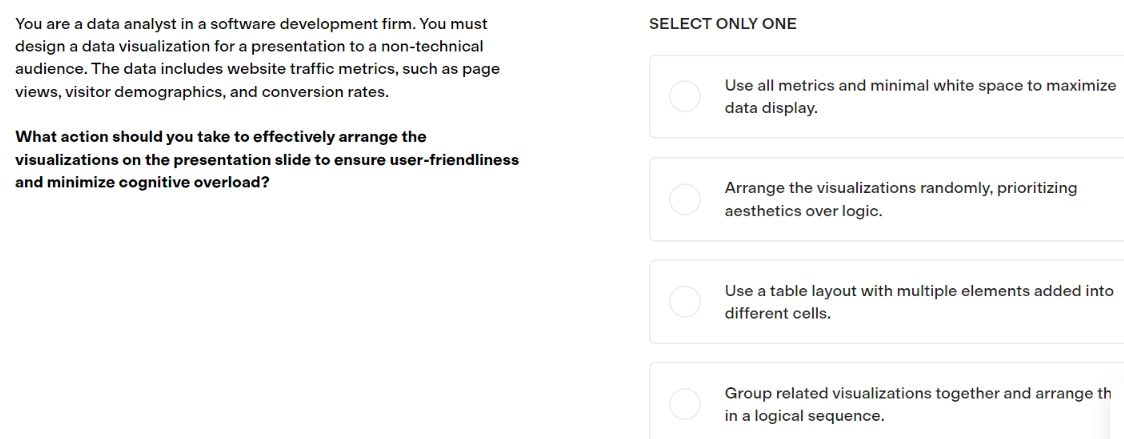Click the "design a data visualization for a presentation" line

[249, 47]
